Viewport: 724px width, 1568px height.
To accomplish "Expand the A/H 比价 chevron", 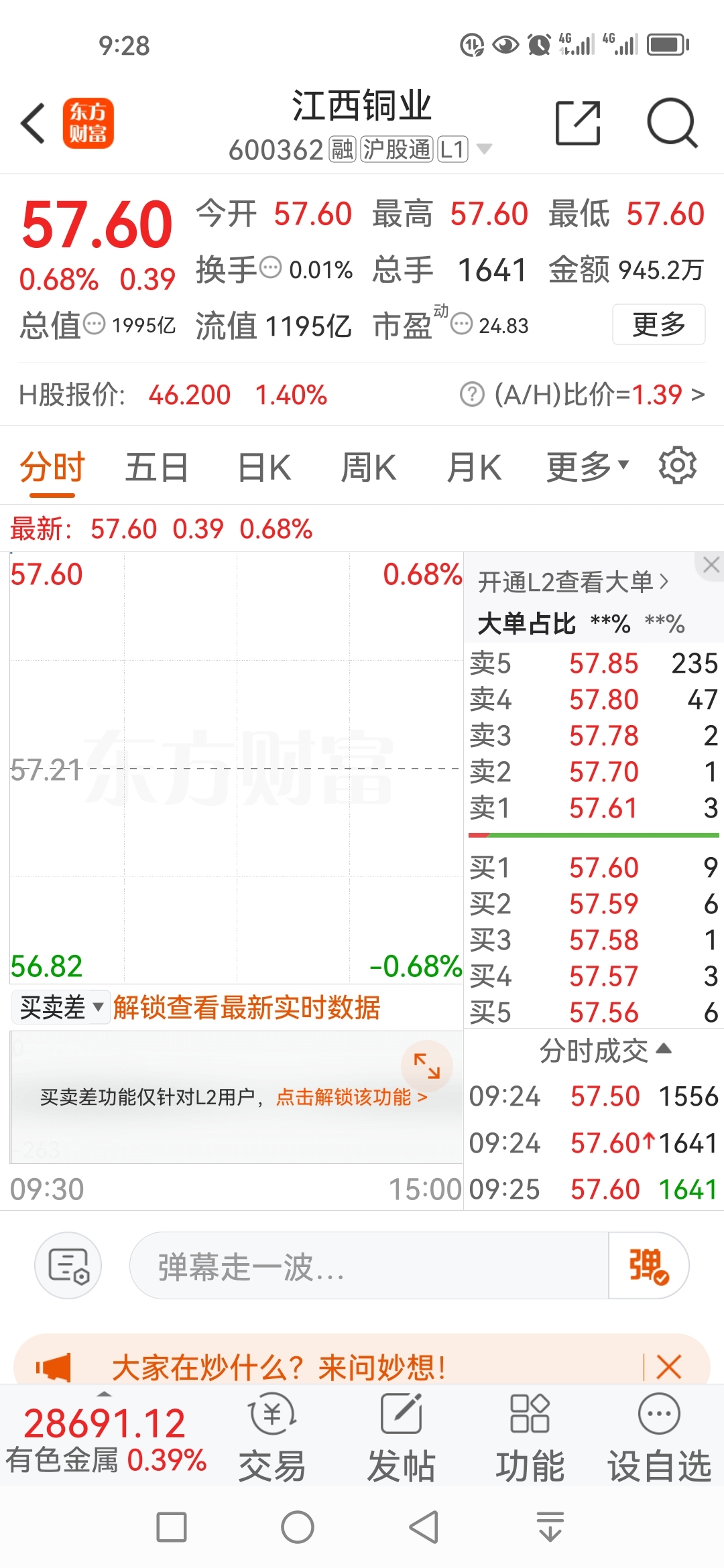I will [x=698, y=395].
